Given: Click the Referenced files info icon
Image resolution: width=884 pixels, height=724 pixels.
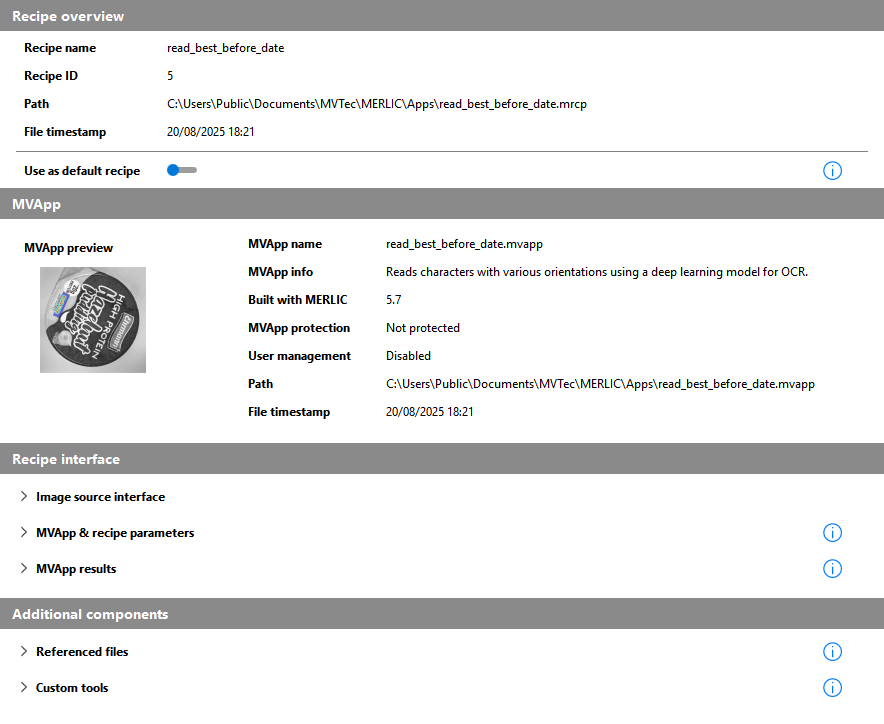Looking at the screenshot, I should tap(832, 652).
